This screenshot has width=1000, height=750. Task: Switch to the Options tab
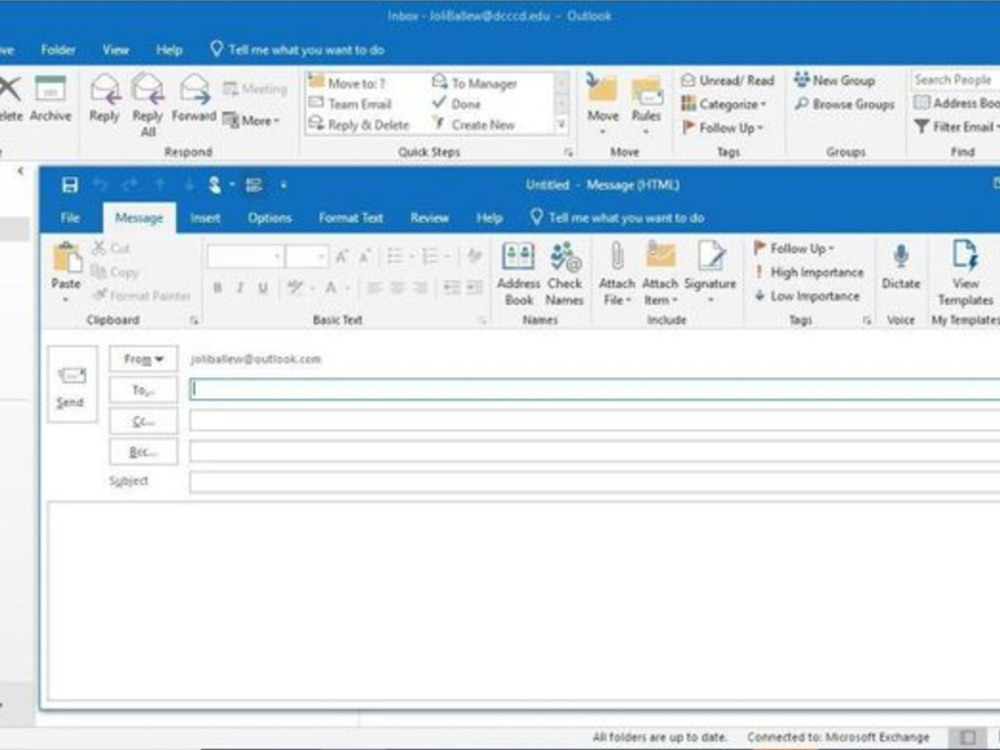point(269,217)
